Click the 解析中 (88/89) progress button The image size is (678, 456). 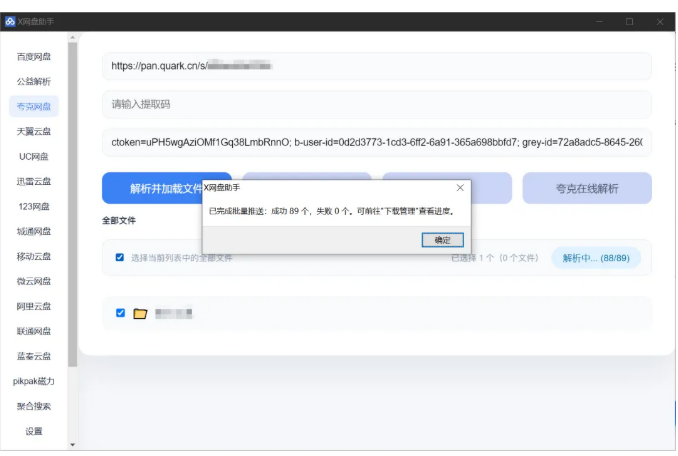(595, 257)
